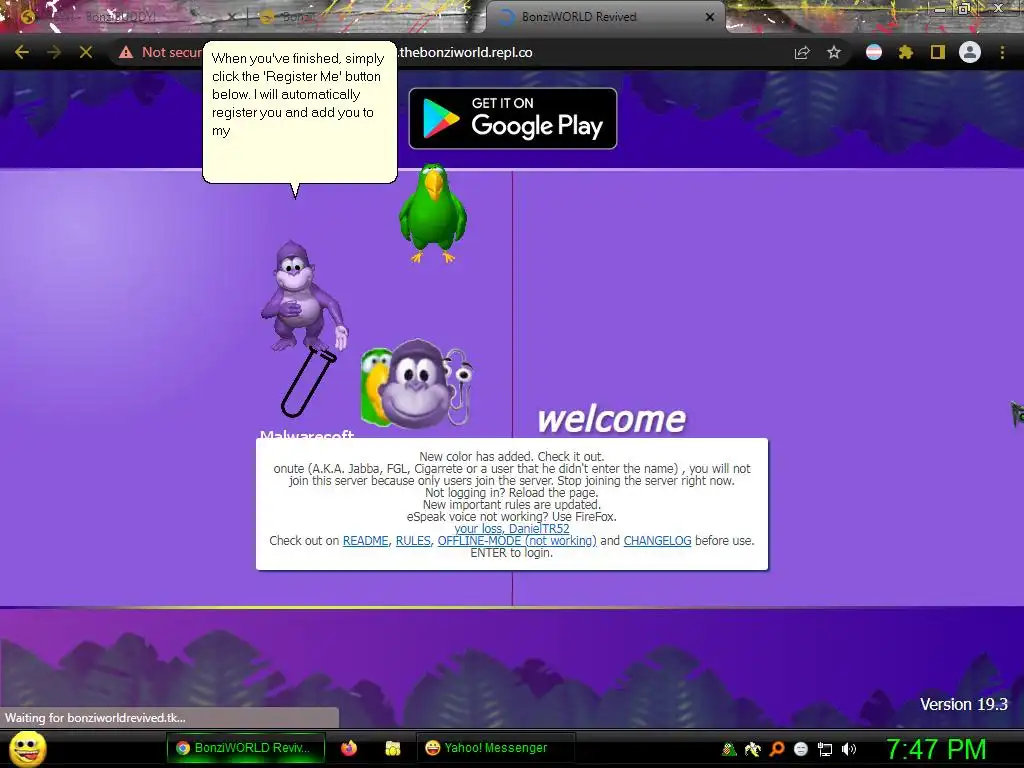The width and height of the screenshot is (1024, 768).
Task: Click the 7:47 PM clock
Action: [x=936, y=749]
